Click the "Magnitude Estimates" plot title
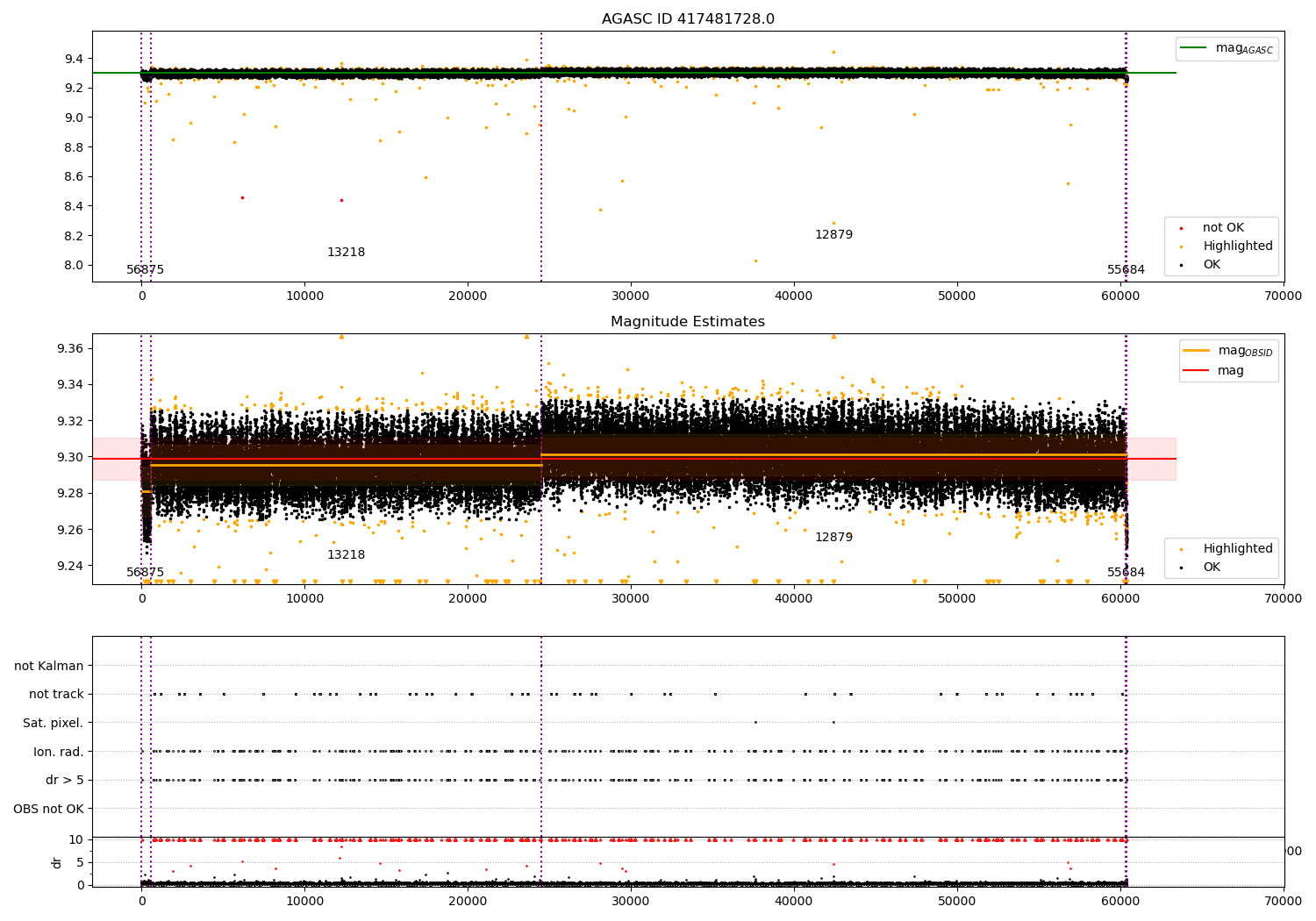 tap(688, 322)
